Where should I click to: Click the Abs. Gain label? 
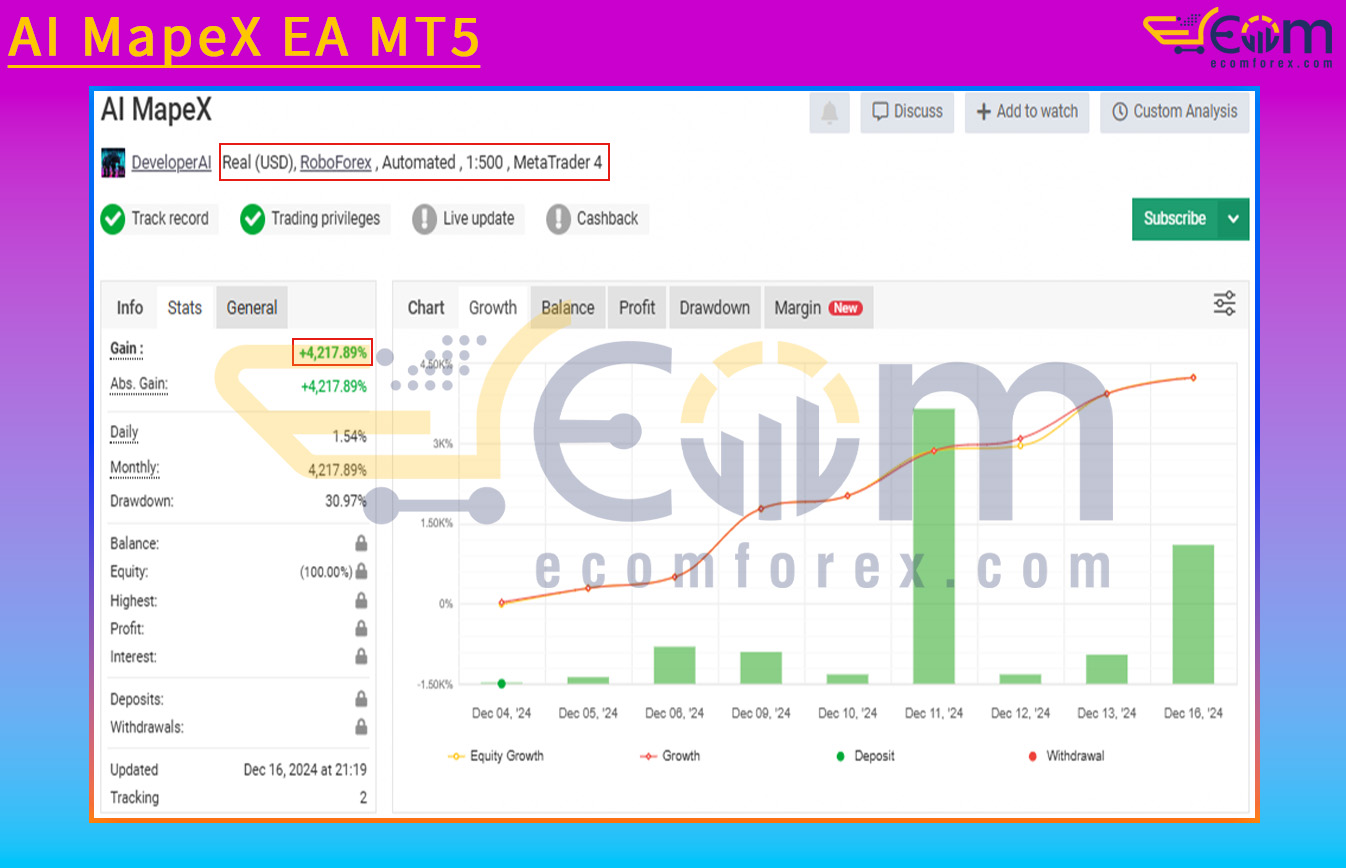click(x=139, y=384)
